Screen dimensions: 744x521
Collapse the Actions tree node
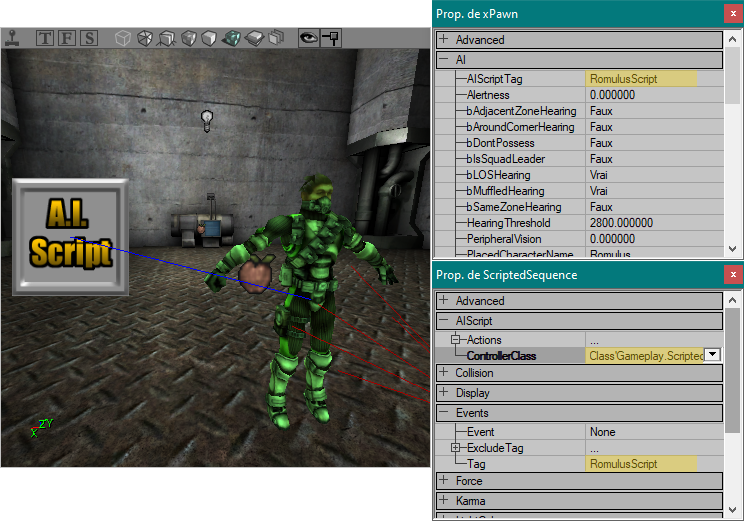[456, 339]
